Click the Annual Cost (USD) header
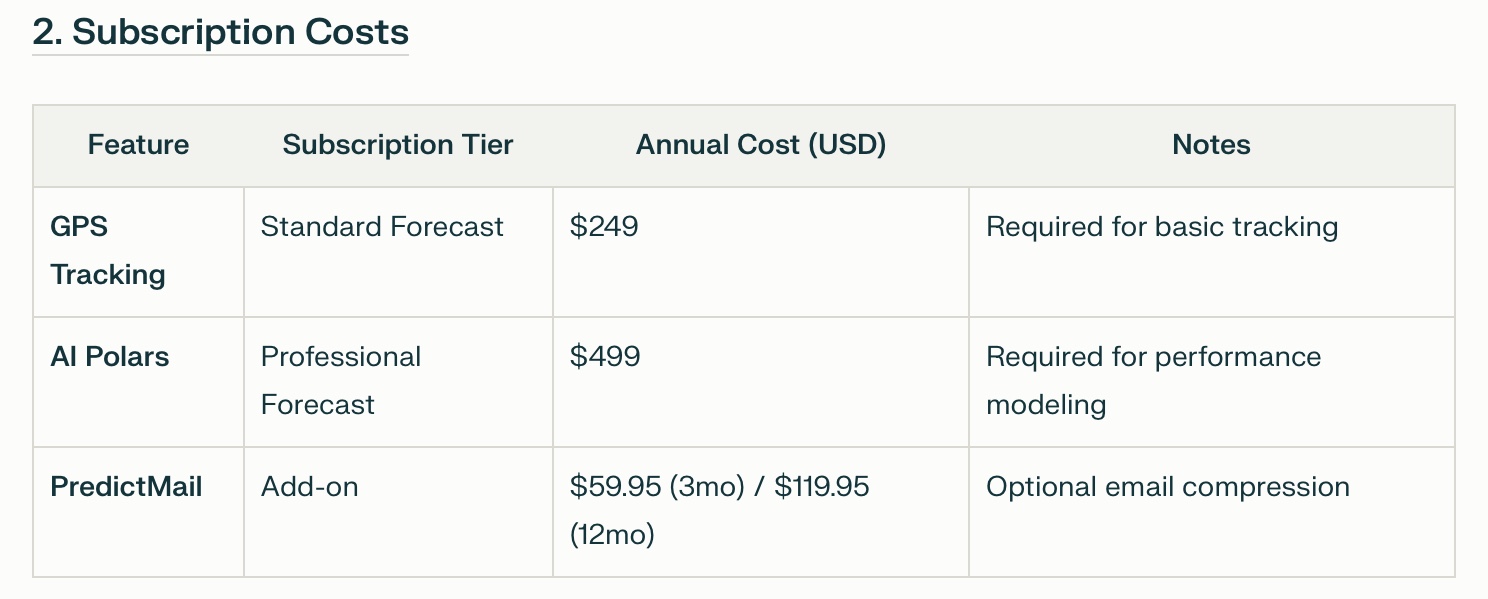 [761, 145]
